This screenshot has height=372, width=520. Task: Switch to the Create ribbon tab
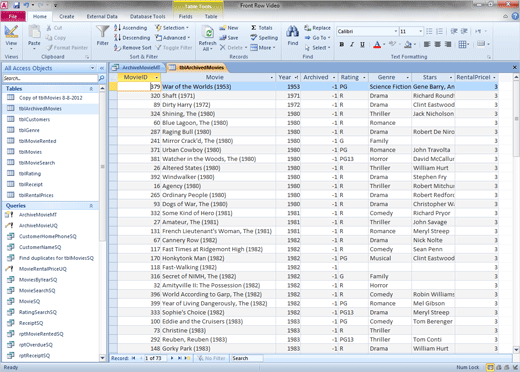click(67, 16)
